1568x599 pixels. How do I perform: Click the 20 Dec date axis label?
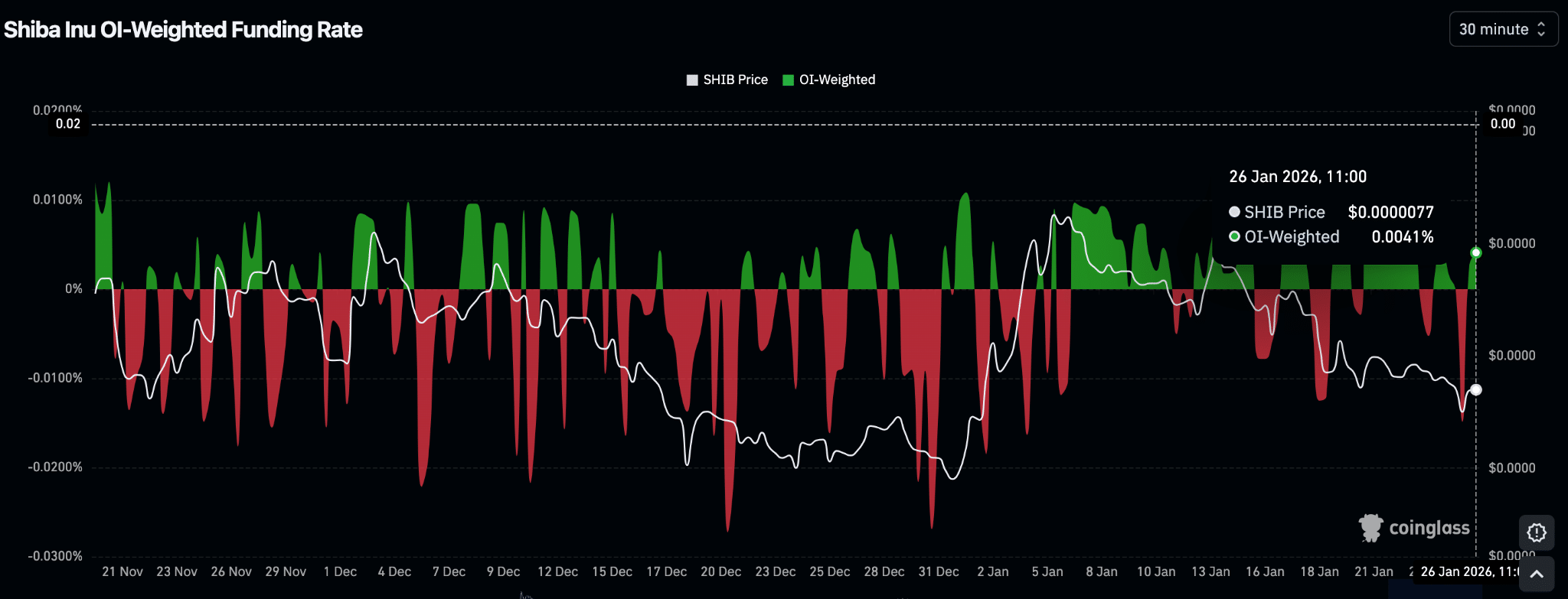[x=720, y=571]
